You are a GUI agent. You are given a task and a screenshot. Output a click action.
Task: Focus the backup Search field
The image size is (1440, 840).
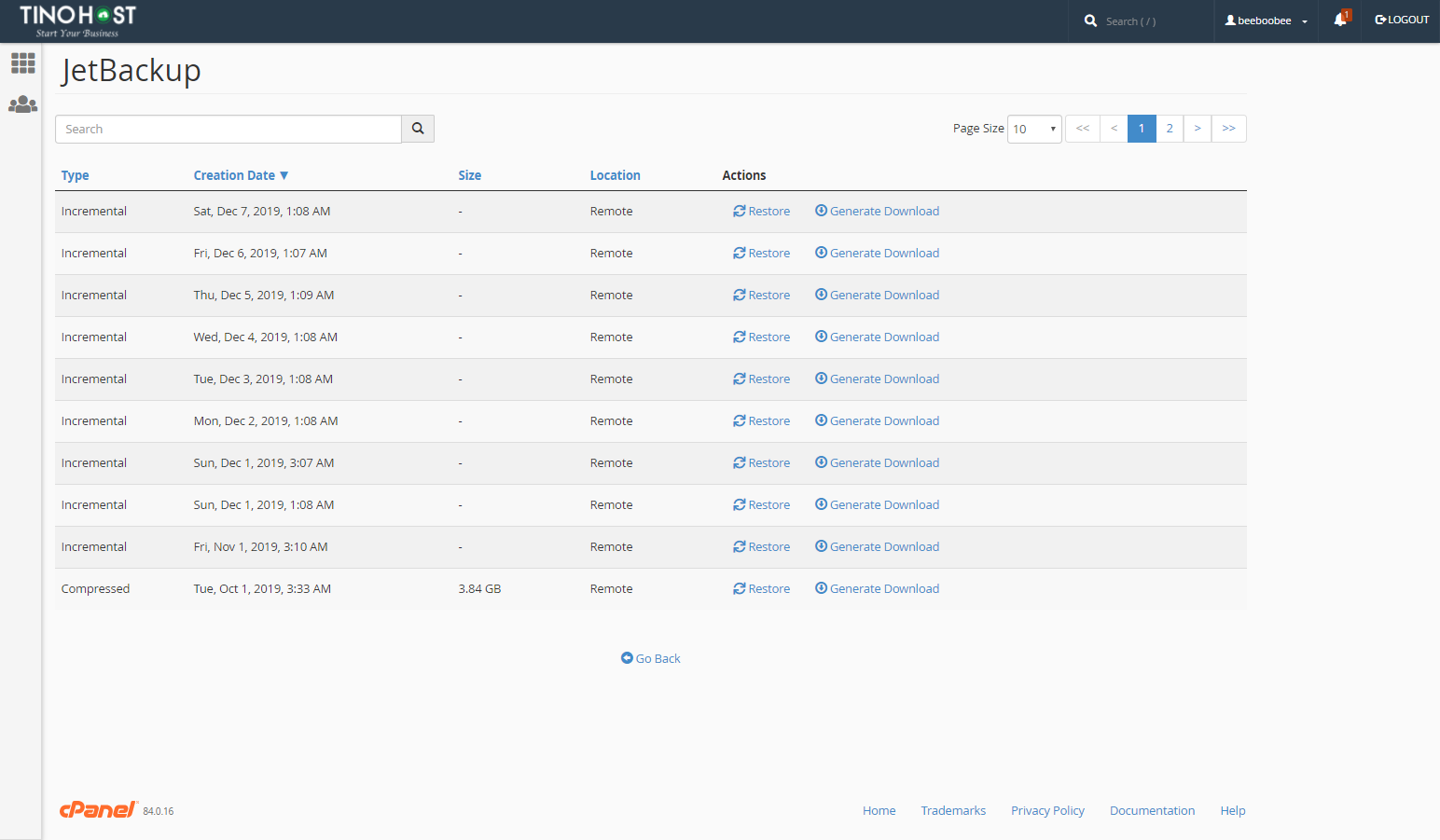228,129
